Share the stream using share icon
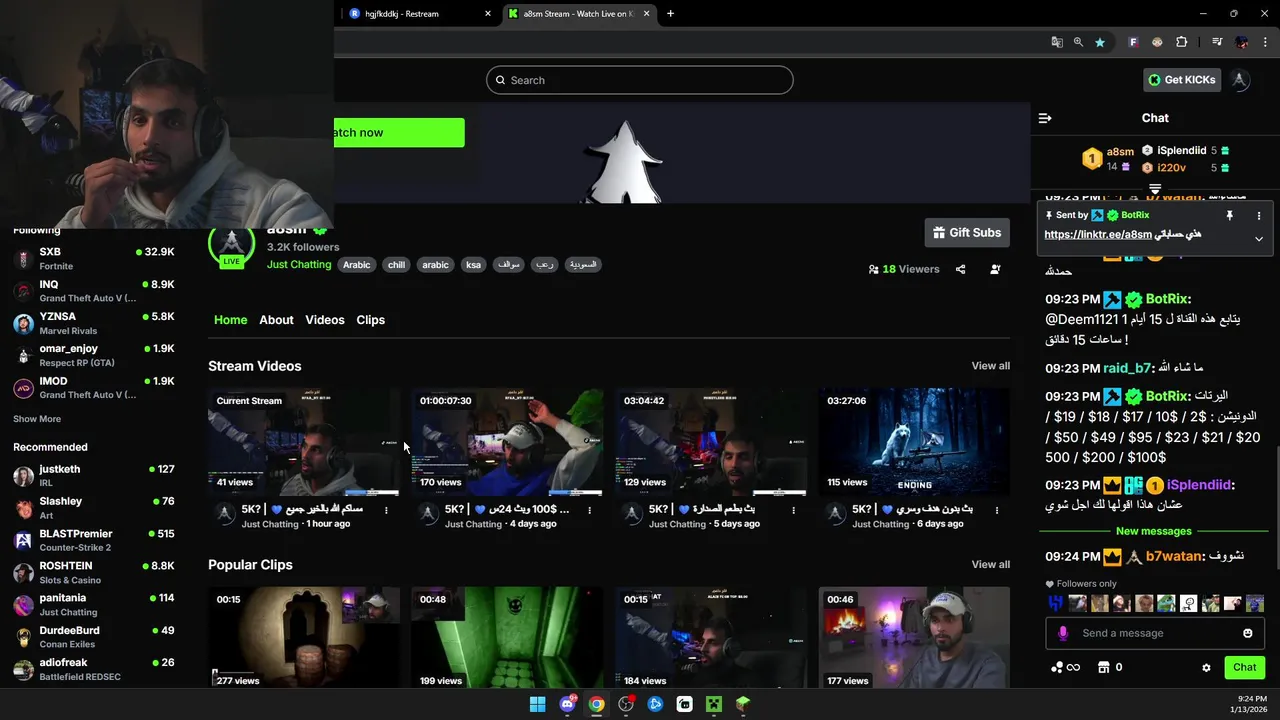Screen dimensions: 1280x720 tap(960, 269)
